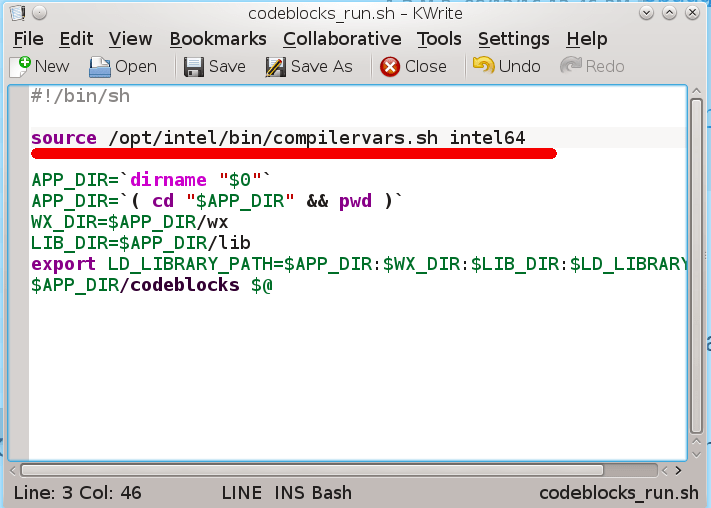Open the Edit menu
This screenshot has width=711, height=508.
click(x=76, y=39)
